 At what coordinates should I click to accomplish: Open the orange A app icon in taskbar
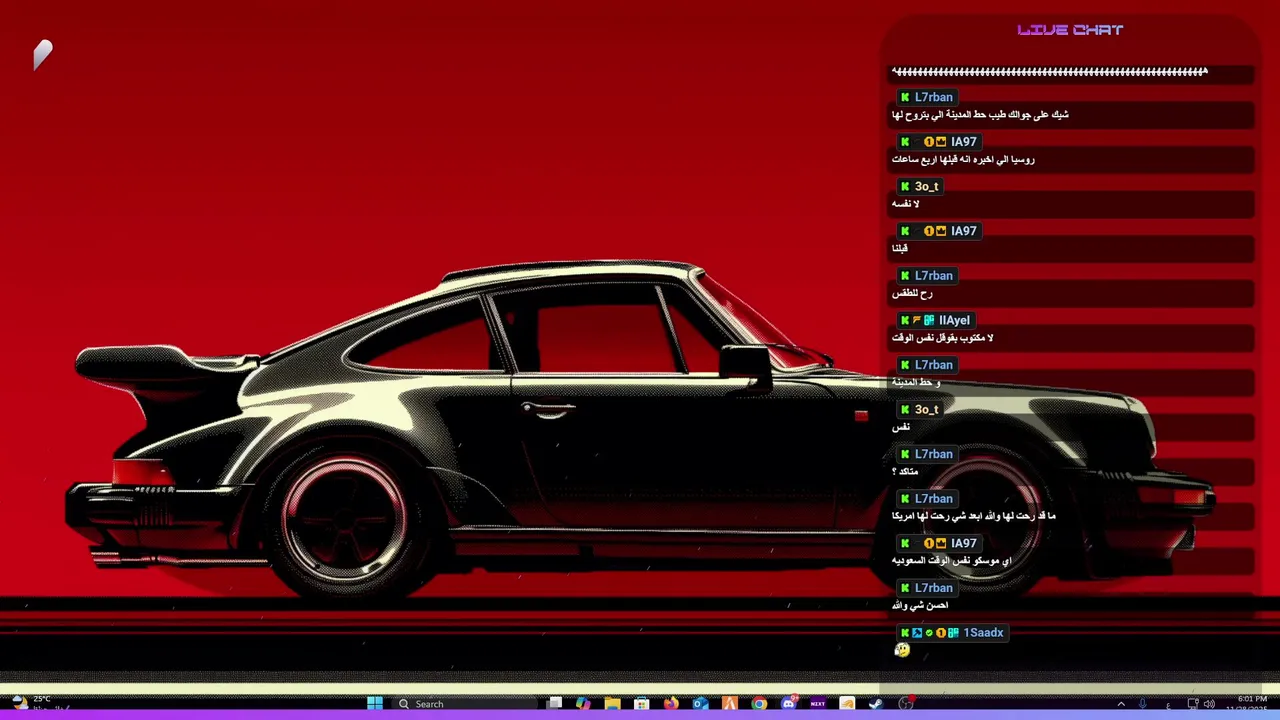click(729, 704)
